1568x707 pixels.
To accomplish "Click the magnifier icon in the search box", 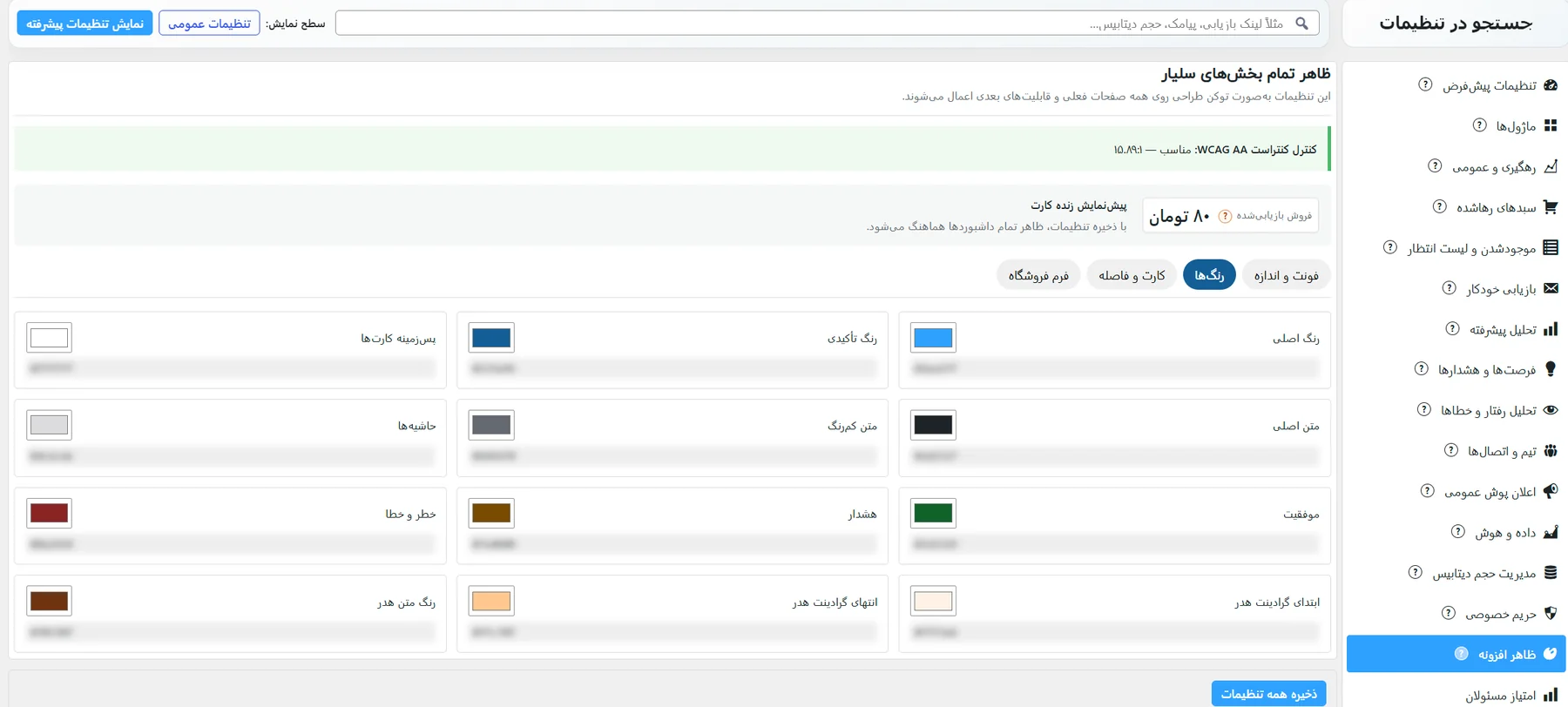I will tap(1301, 24).
